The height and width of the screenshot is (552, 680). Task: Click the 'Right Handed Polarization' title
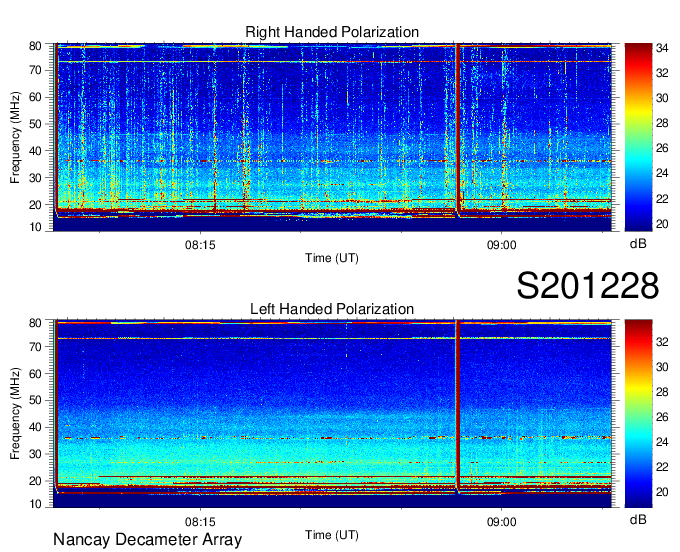332,32
